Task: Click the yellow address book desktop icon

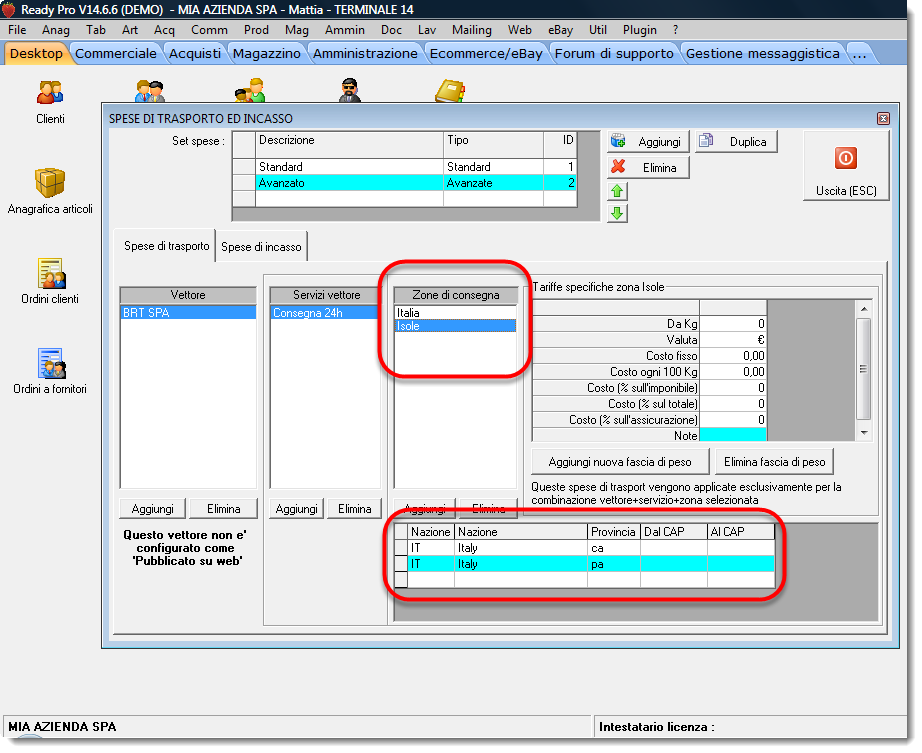Action: coord(450,91)
